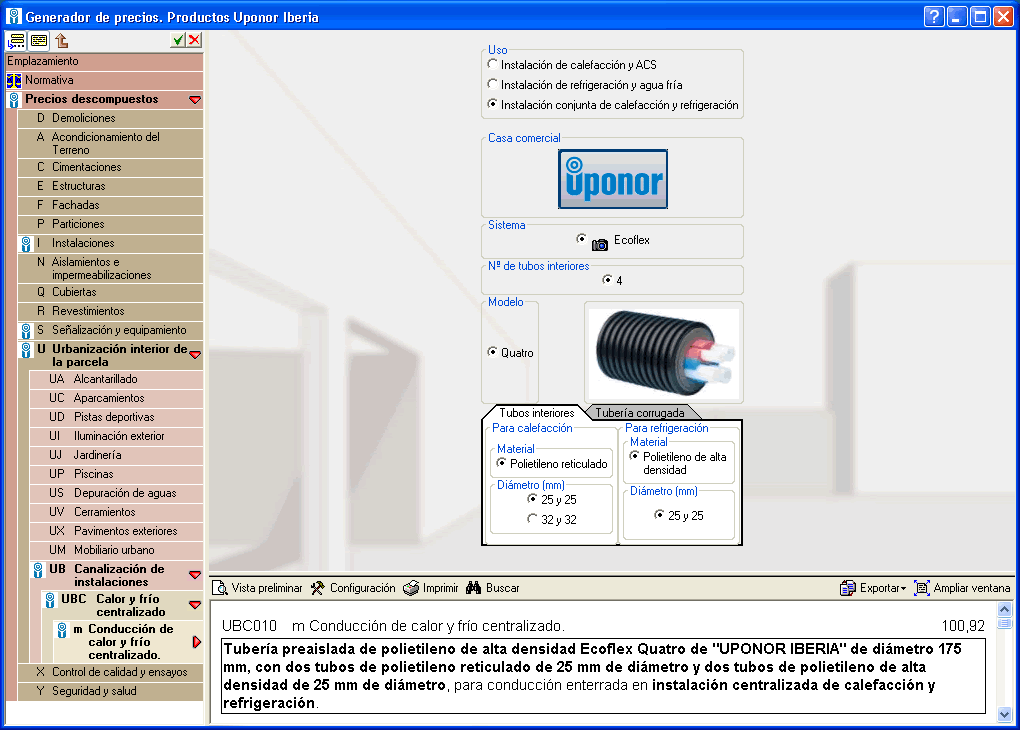Viewport: 1020px width, 730px height.
Task: Click the Ecoflex Quatro pipe product image
Action: [x=663, y=353]
